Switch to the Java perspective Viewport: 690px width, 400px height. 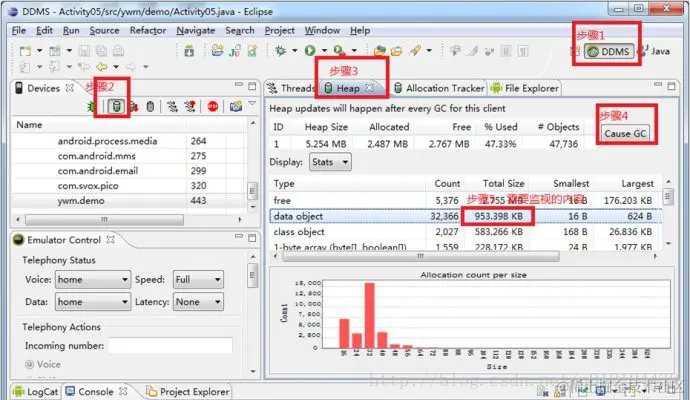655,51
